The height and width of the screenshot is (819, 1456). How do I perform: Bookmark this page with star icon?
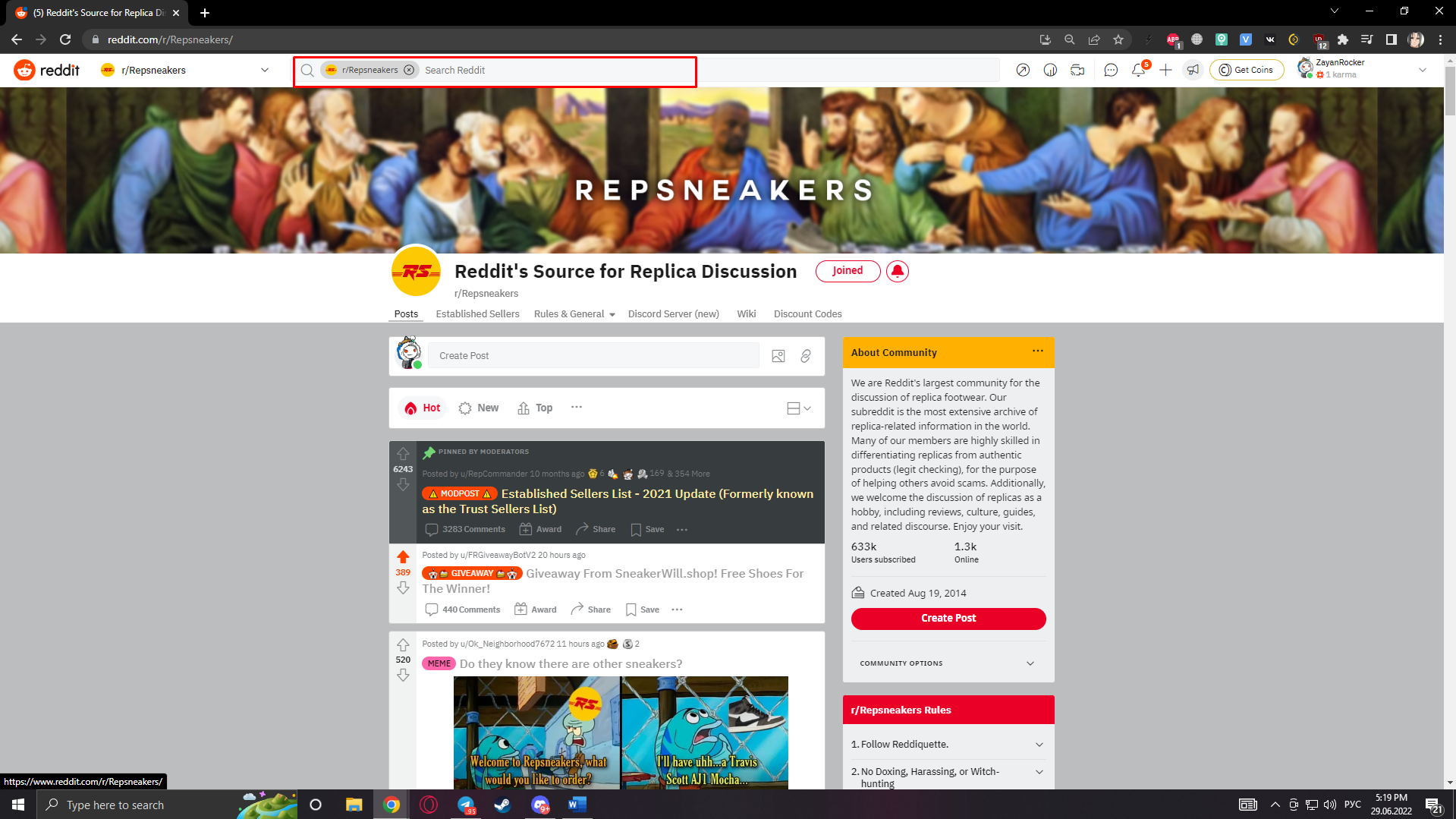coord(1118,39)
